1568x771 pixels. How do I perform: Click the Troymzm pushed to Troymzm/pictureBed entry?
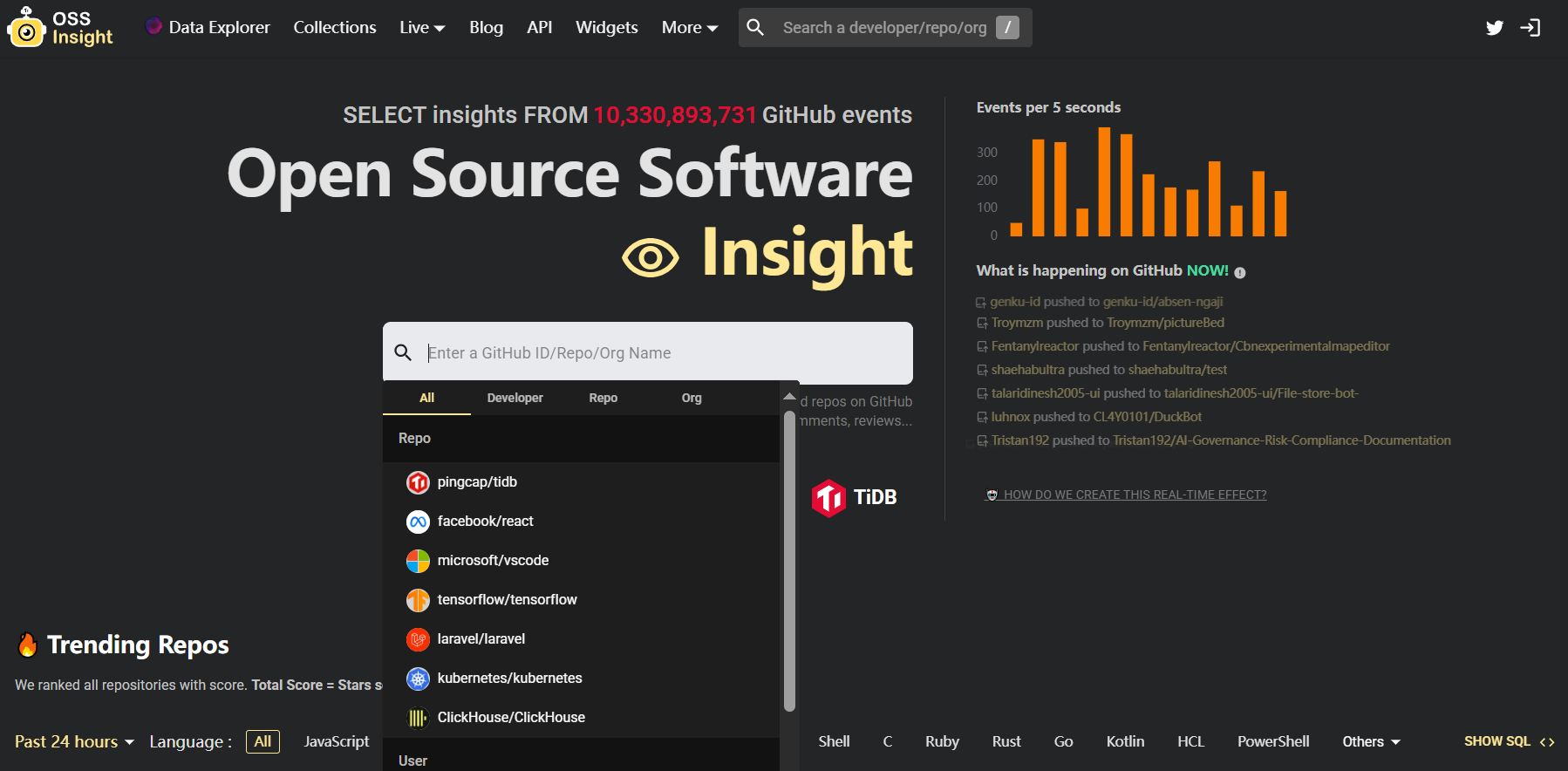(1101, 323)
